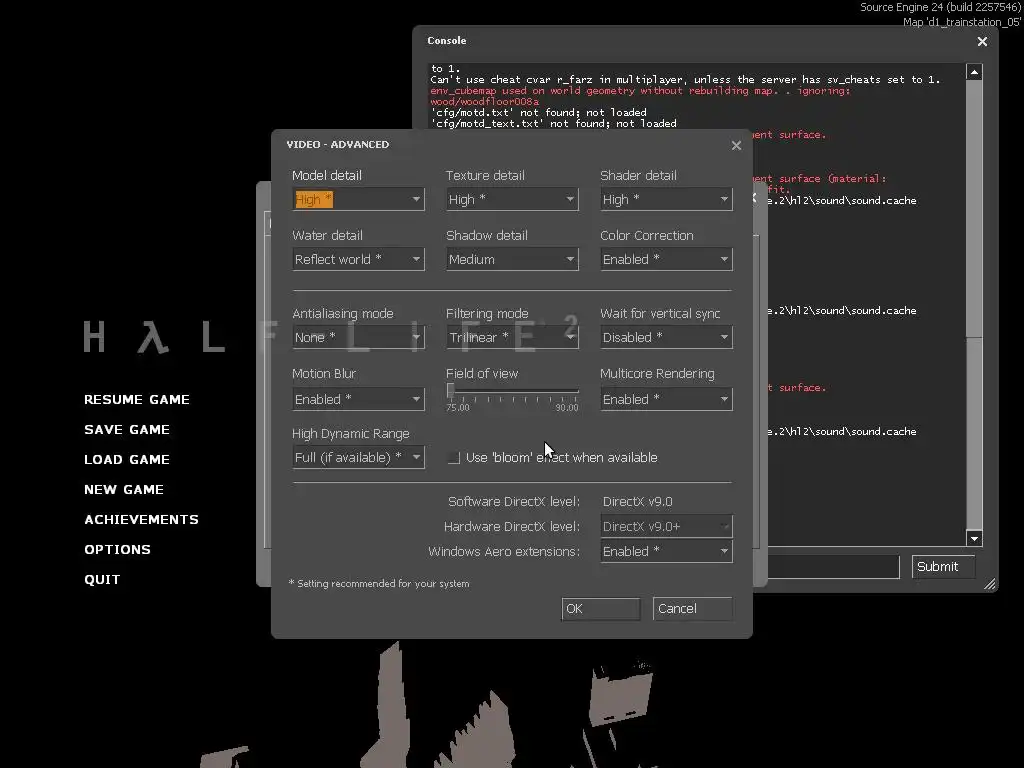Open the Multicore Rendering dropdown
1024x768 pixels.
pyautogui.click(x=666, y=399)
